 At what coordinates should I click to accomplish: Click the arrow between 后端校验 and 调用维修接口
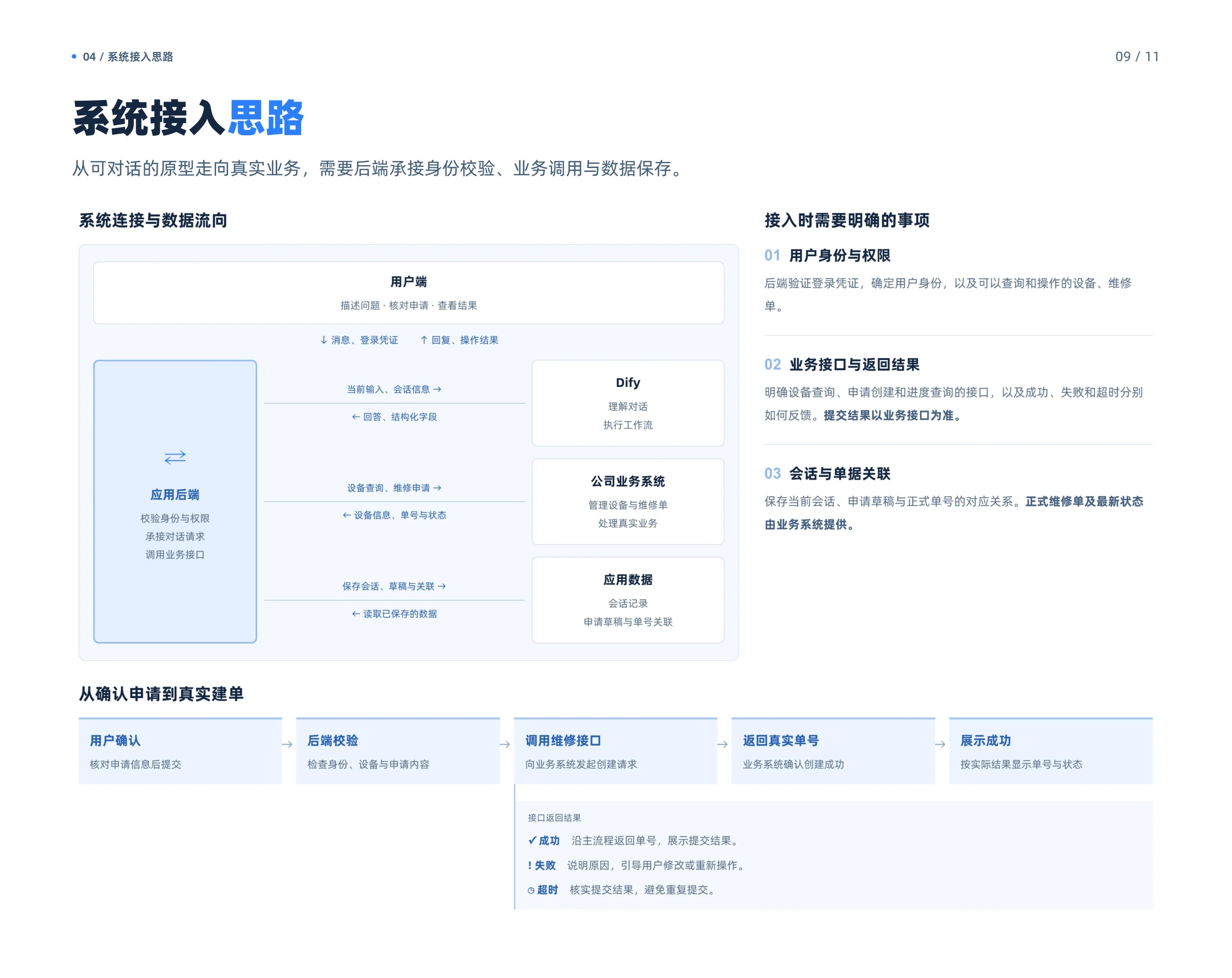(505, 744)
